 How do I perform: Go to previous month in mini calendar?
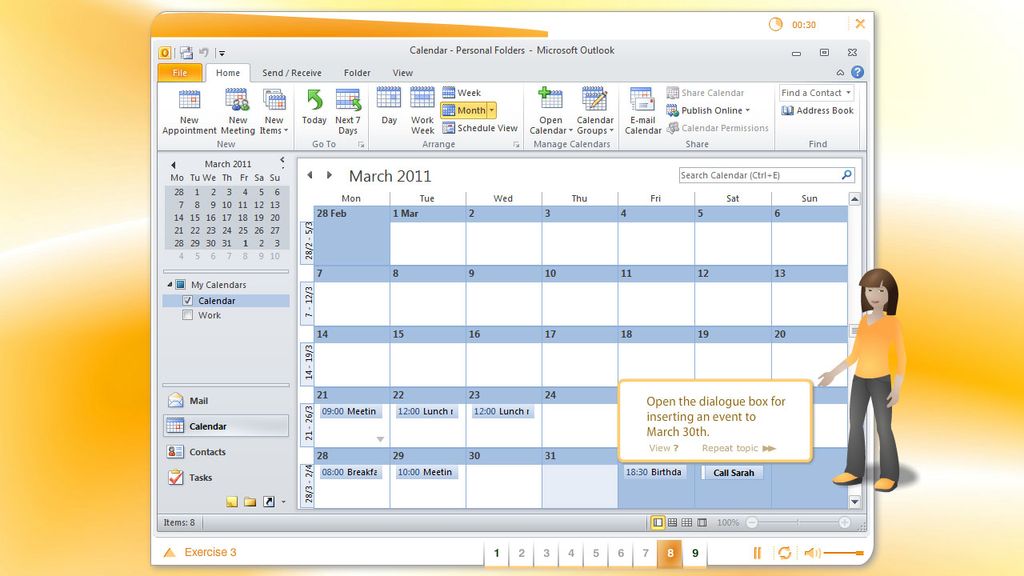coord(173,165)
